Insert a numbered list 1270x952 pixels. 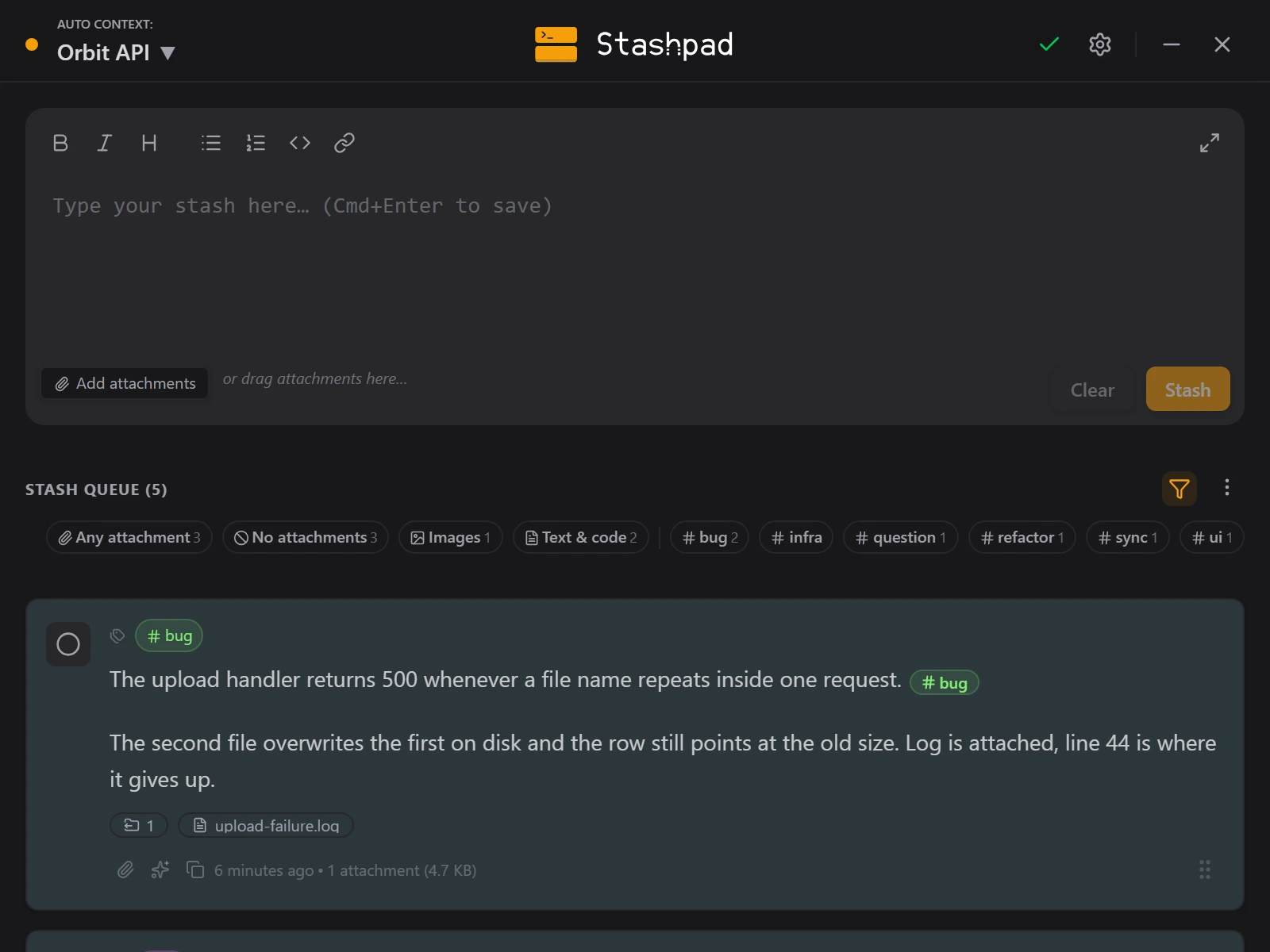(256, 143)
